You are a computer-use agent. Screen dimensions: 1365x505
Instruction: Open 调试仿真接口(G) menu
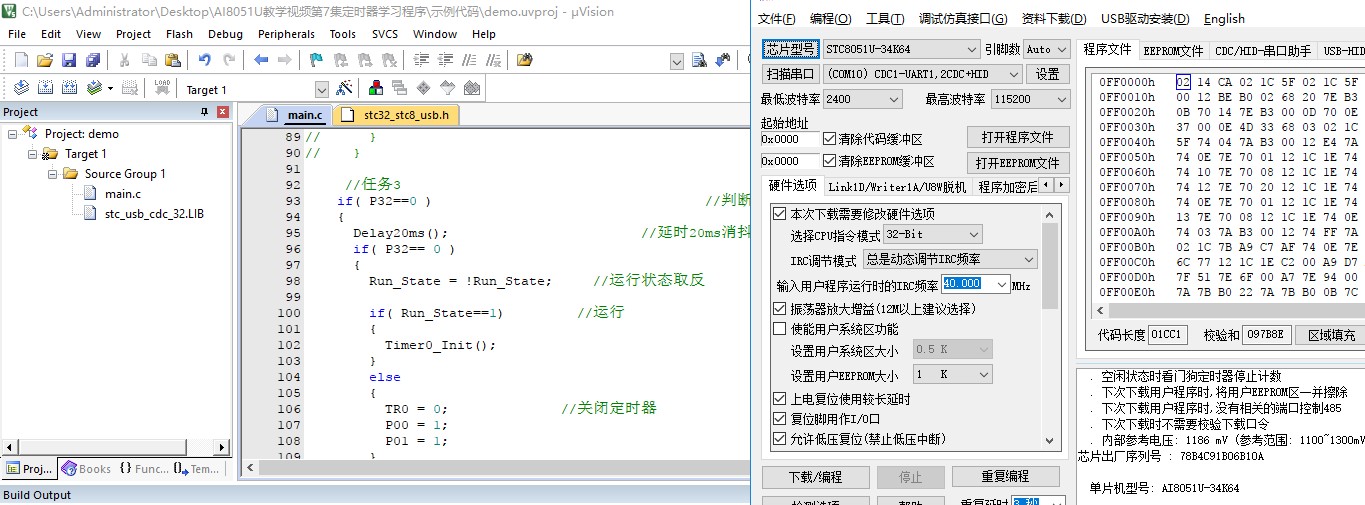point(962,19)
